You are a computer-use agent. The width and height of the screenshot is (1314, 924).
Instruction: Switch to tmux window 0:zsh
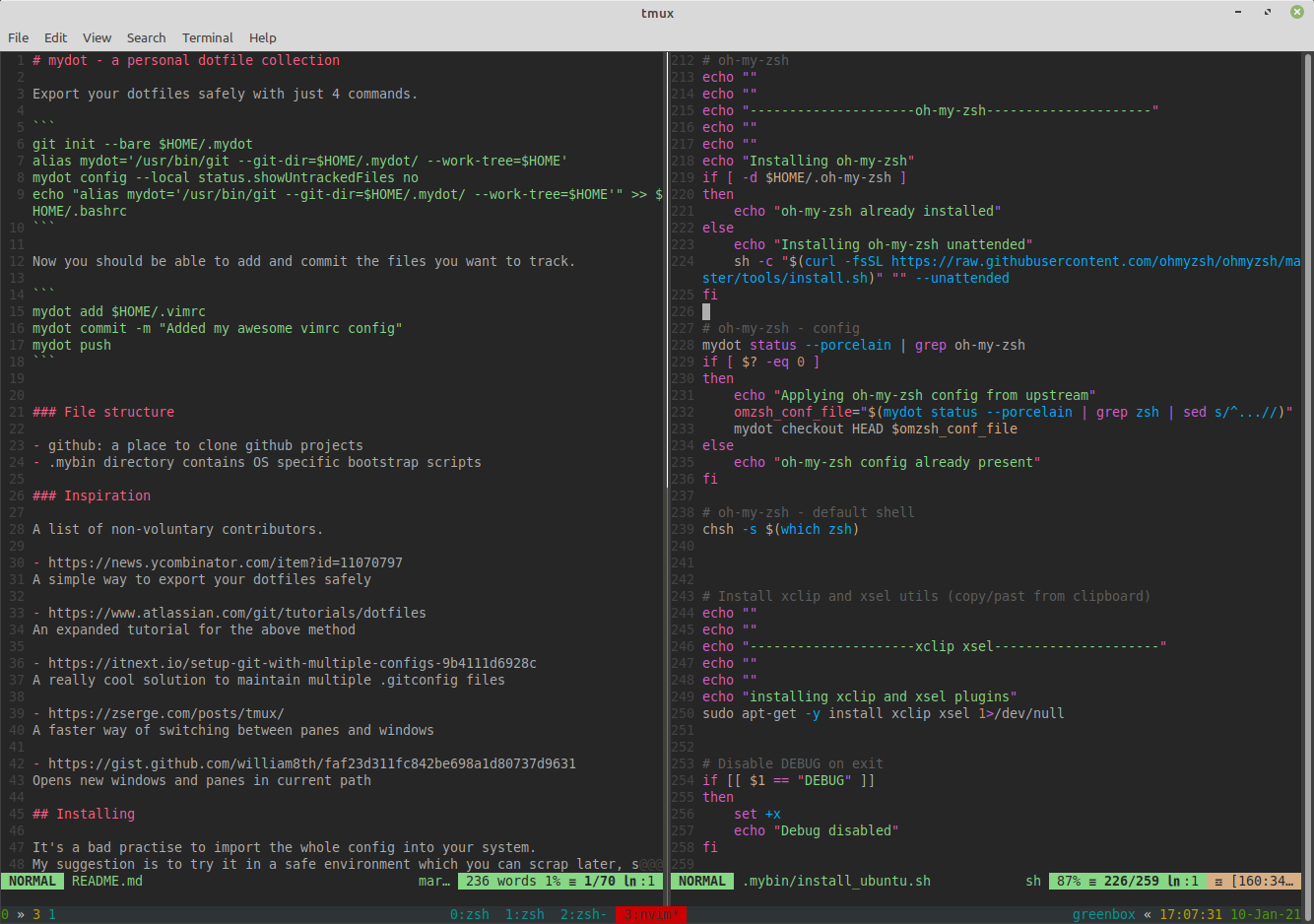click(469, 914)
